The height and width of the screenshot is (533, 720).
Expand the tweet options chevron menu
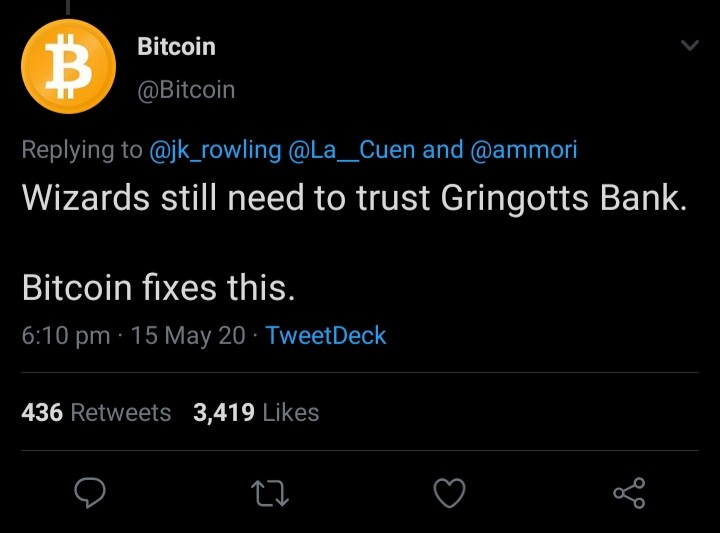pos(691,46)
